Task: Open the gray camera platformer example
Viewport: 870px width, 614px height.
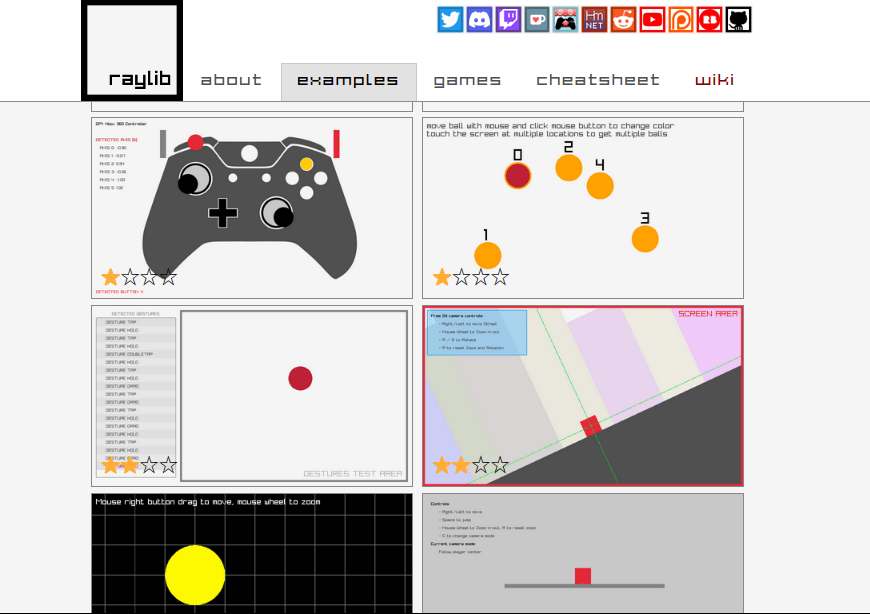Action: [583, 553]
